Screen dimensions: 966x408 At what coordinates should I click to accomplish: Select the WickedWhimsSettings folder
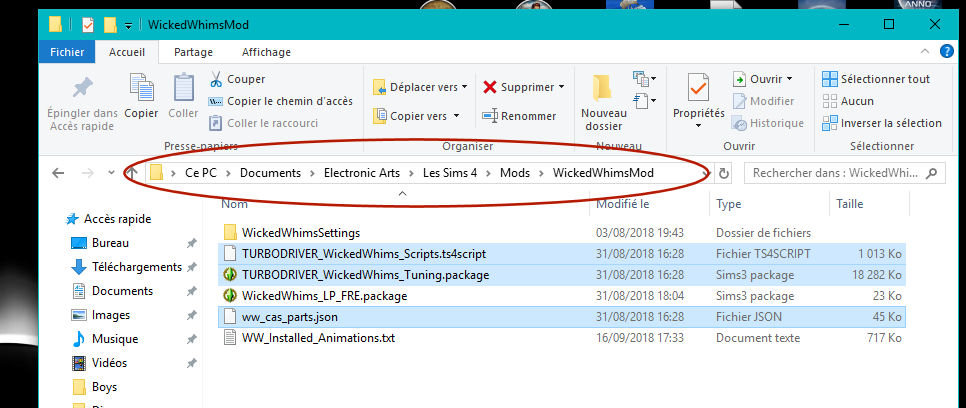tap(562, 233)
